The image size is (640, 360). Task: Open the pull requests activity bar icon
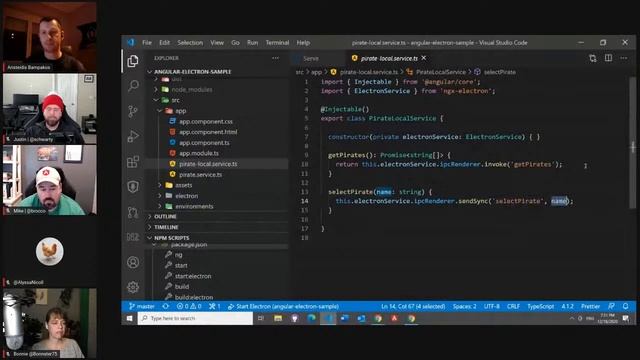pos(133,212)
